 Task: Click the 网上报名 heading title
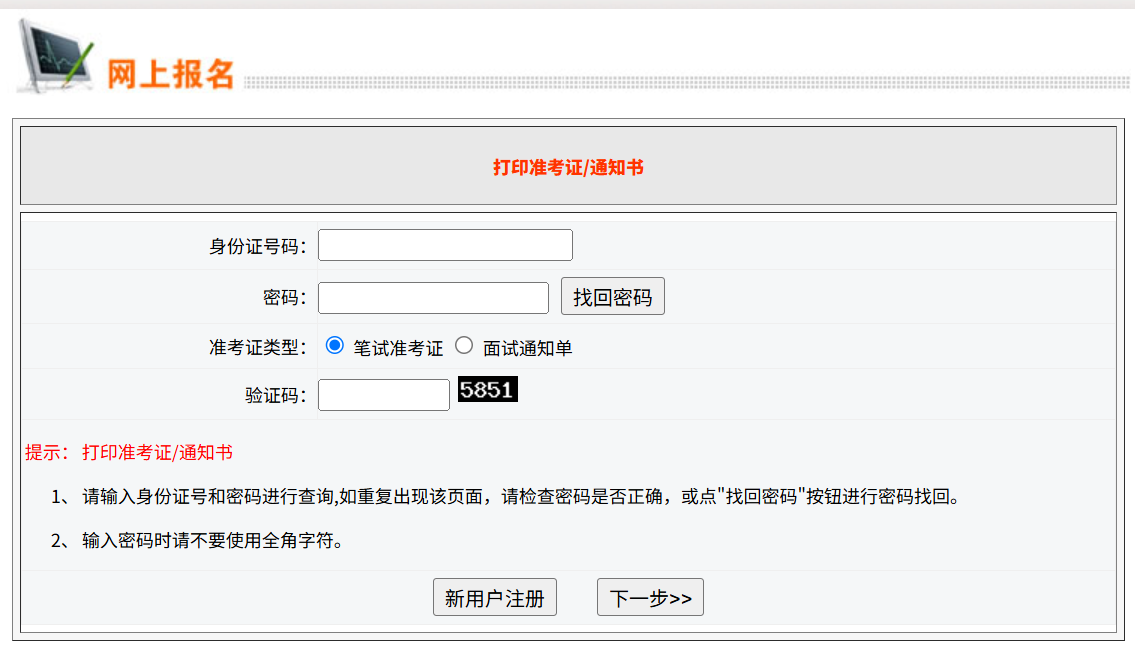tap(171, 74)
